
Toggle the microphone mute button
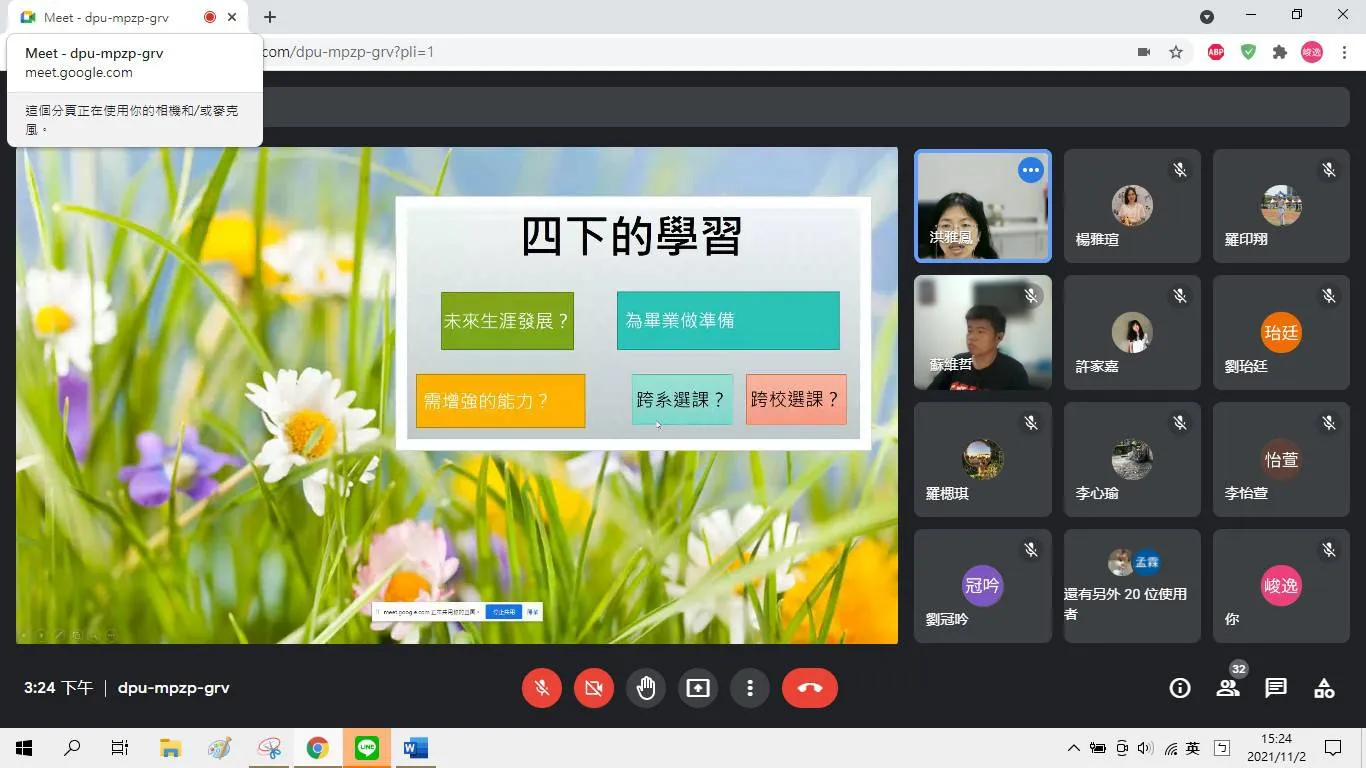(542, 688)
